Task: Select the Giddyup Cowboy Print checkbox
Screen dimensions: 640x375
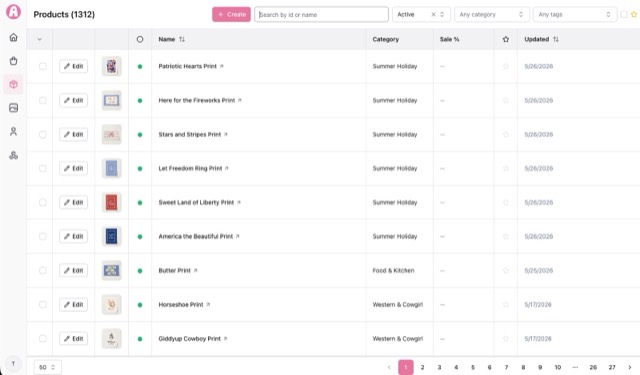Action: [43, 339]
